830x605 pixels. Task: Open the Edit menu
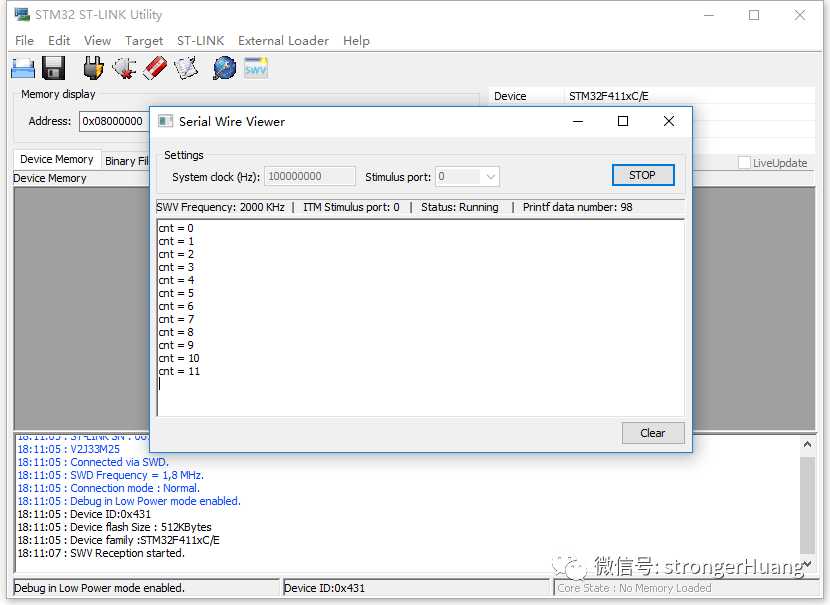pyautogui.click(x=59, y=41)
